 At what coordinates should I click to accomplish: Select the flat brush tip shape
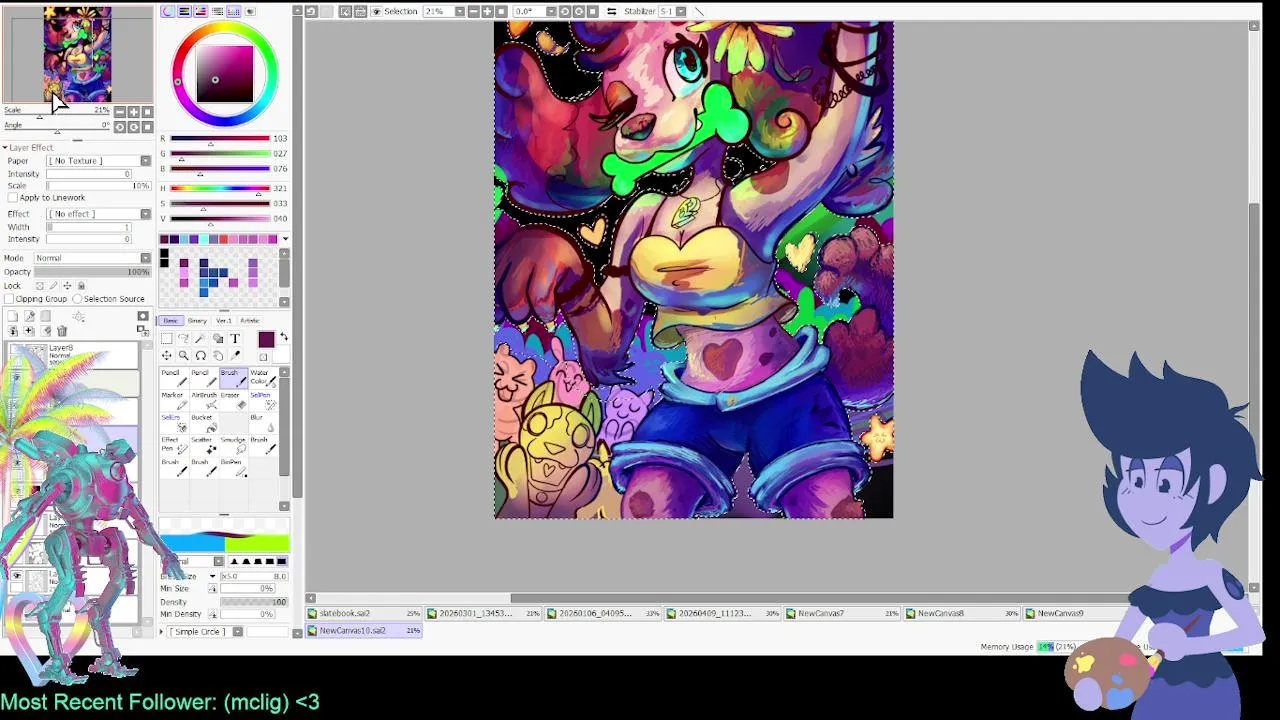tap(281, 561)
